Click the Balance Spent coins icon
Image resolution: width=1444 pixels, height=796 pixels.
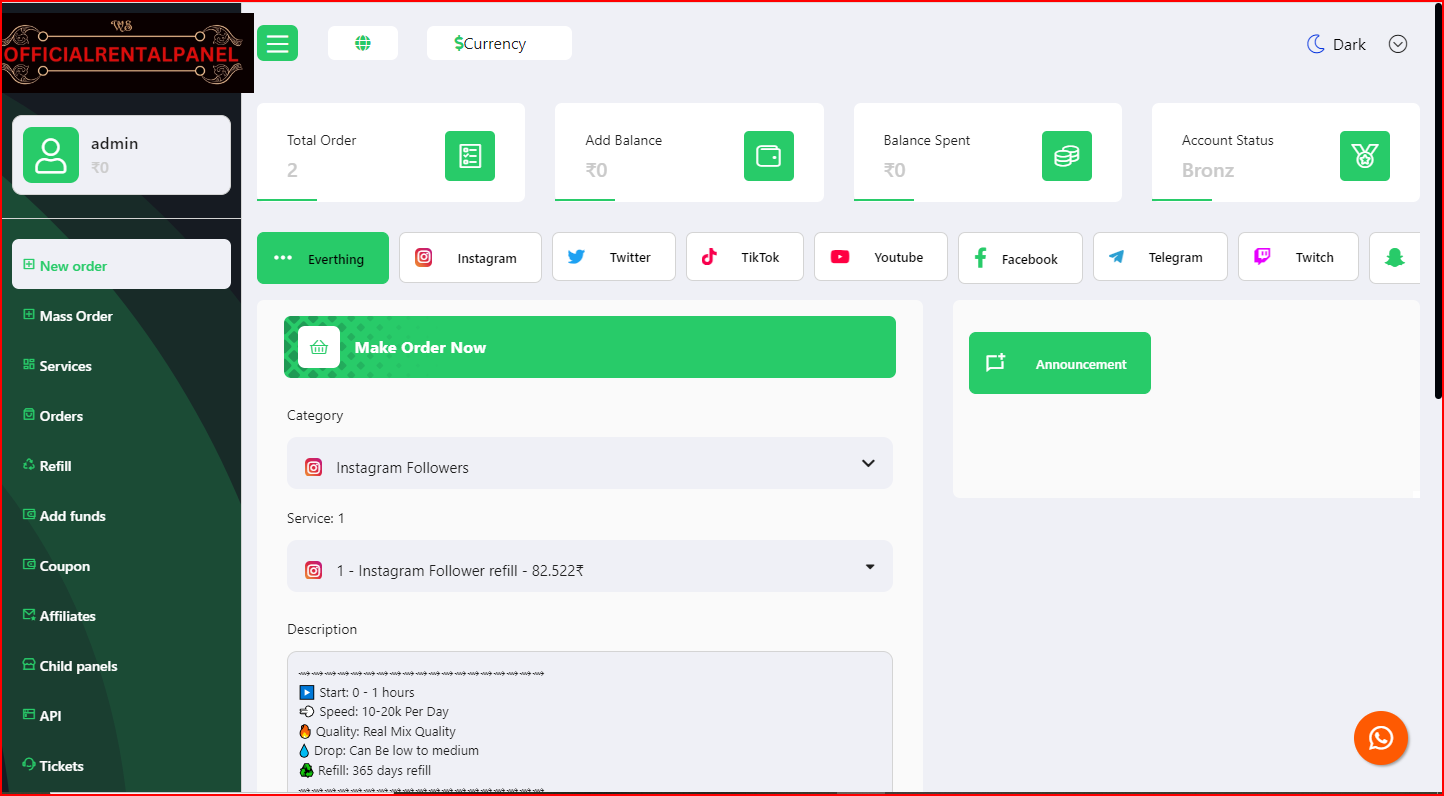point(1066,156)
